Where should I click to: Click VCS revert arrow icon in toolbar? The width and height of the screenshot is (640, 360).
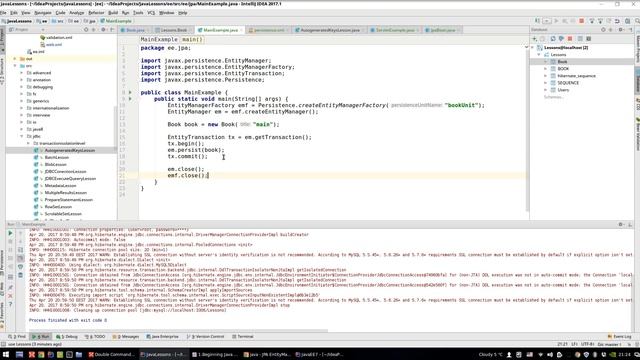617,21
